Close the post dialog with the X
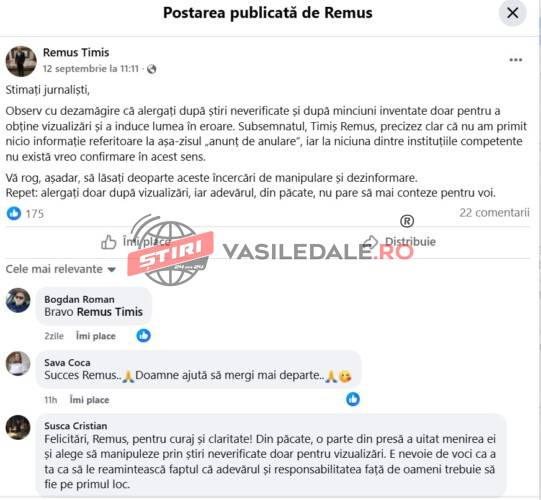The height and width of the screenshot is (500, 541). 512,13
